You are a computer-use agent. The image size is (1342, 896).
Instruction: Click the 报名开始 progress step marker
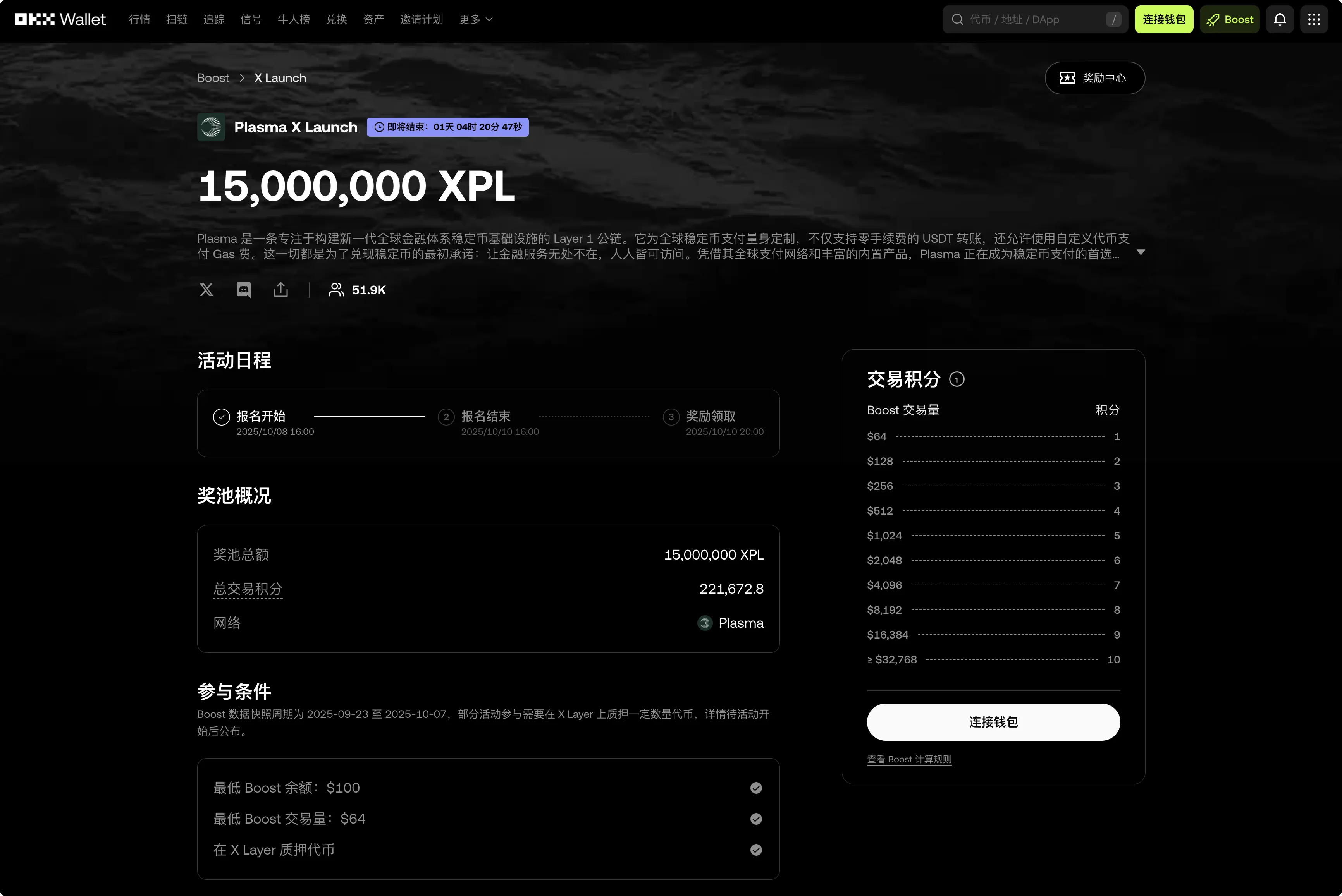tap(221, 417)
